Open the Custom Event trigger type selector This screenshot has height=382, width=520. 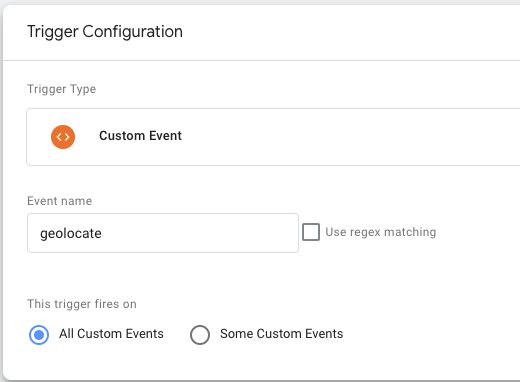click(273, 137)
